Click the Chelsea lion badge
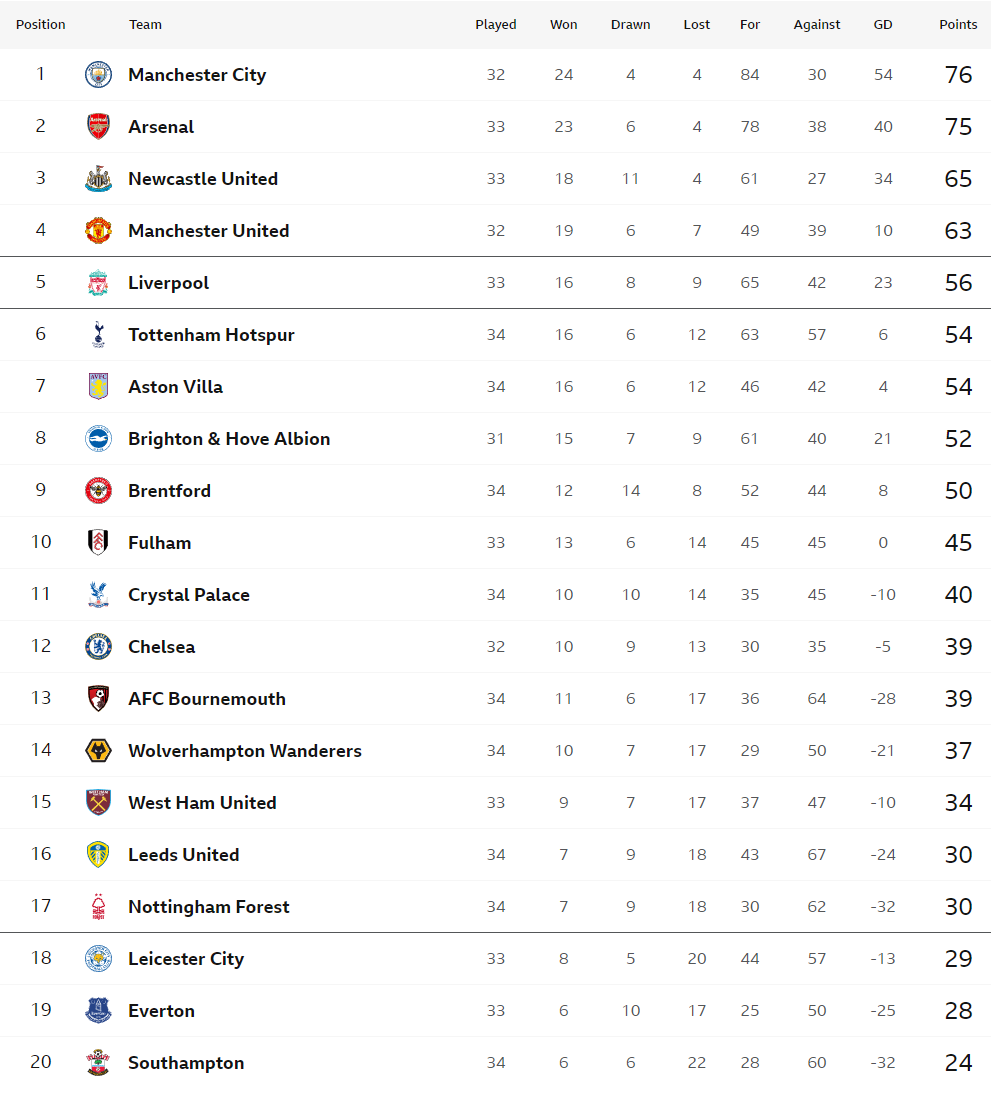The width and height of the screenshot is (991, 1094). [98, 647]
